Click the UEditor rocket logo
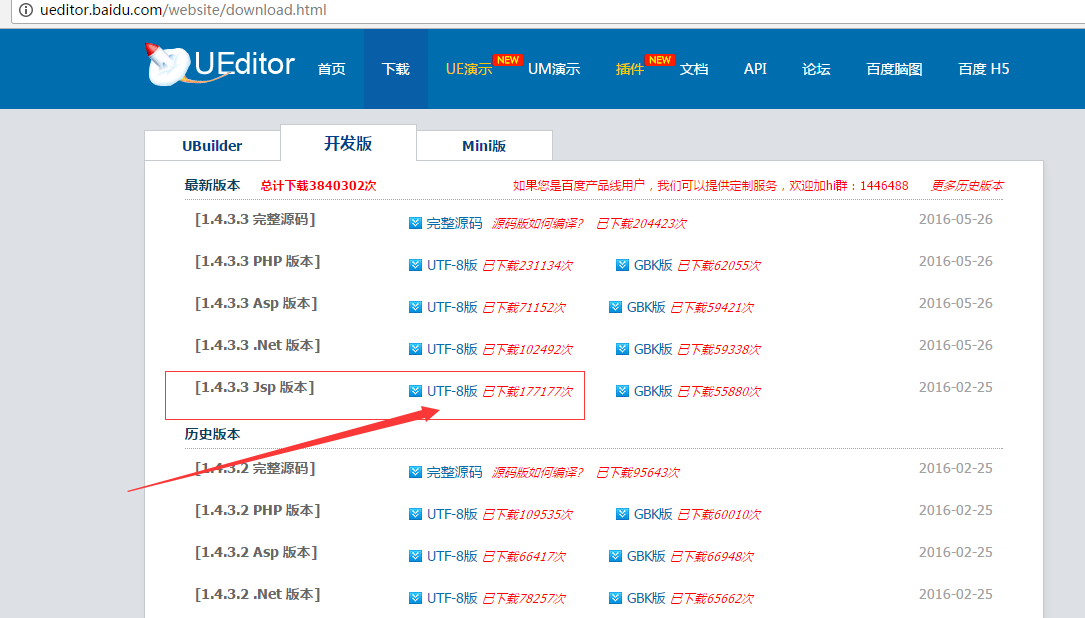 pos(220,64)
